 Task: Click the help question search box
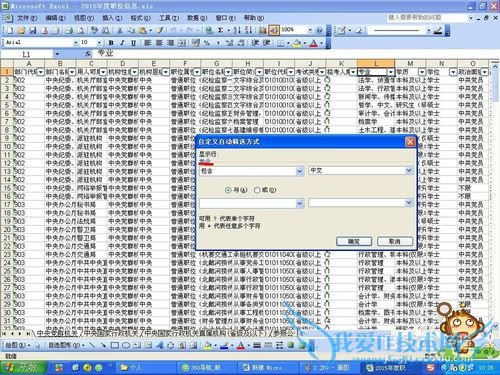coord(427,17)
